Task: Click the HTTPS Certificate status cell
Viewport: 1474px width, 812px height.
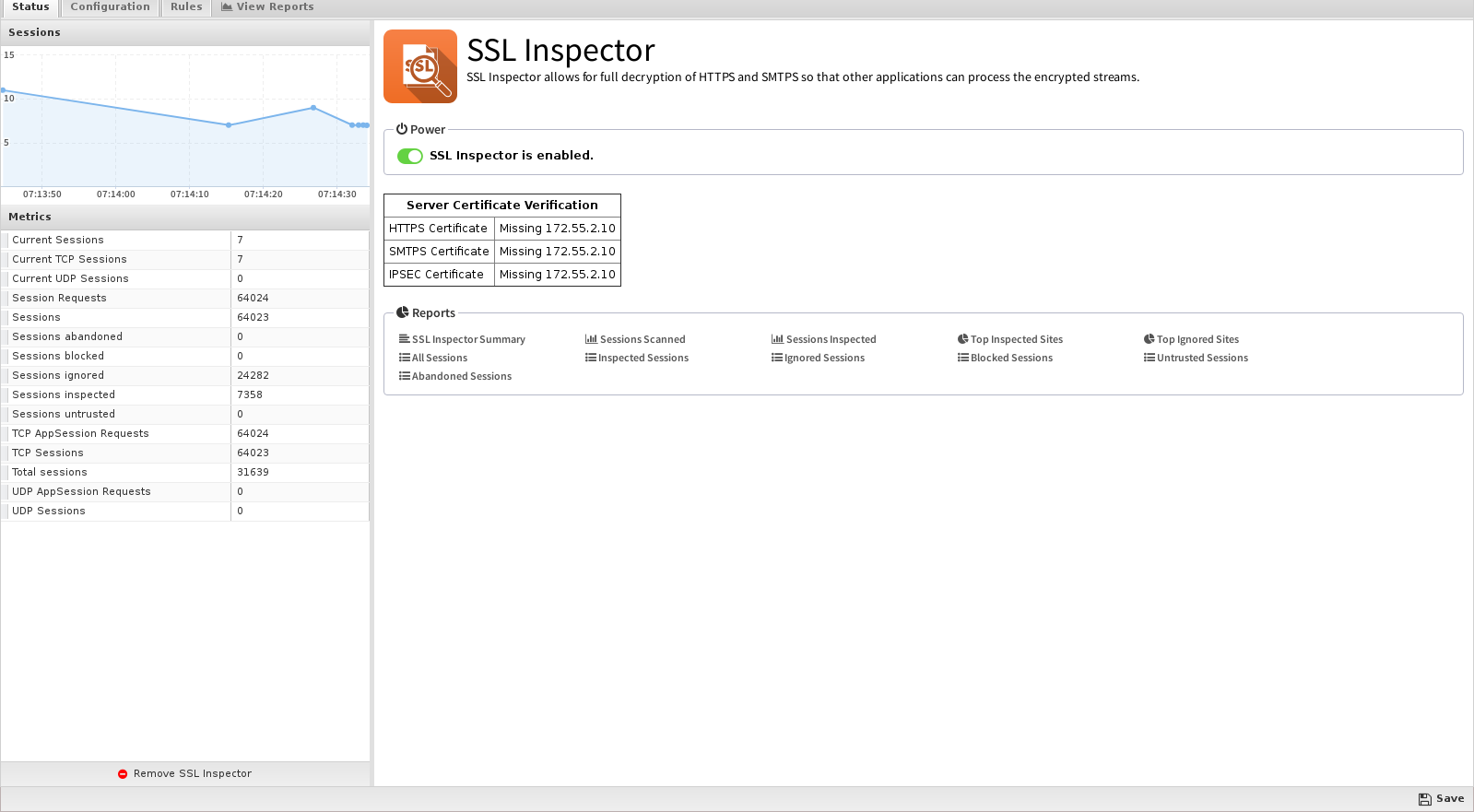Action: click(558, 229)
